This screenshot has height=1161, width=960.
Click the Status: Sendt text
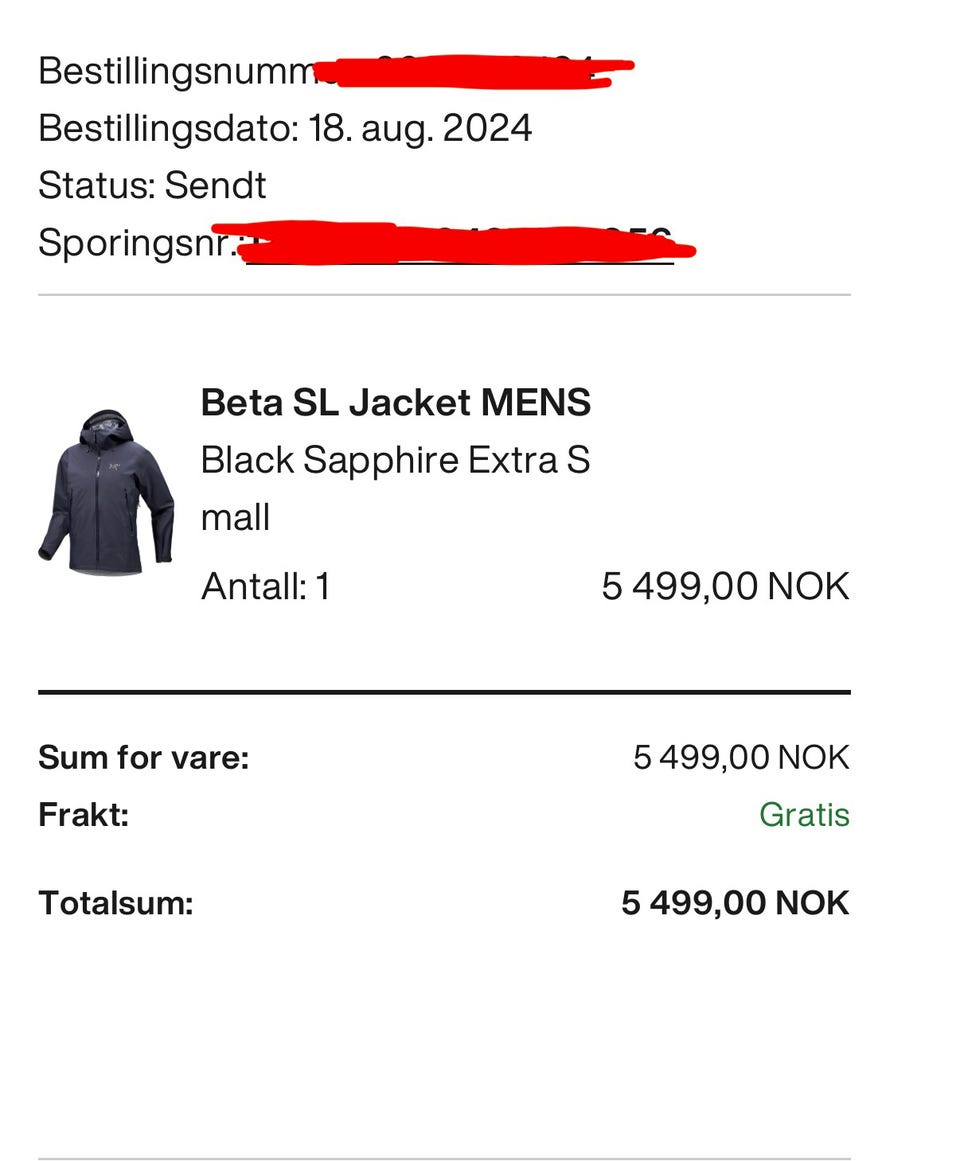tap(152, 186)
